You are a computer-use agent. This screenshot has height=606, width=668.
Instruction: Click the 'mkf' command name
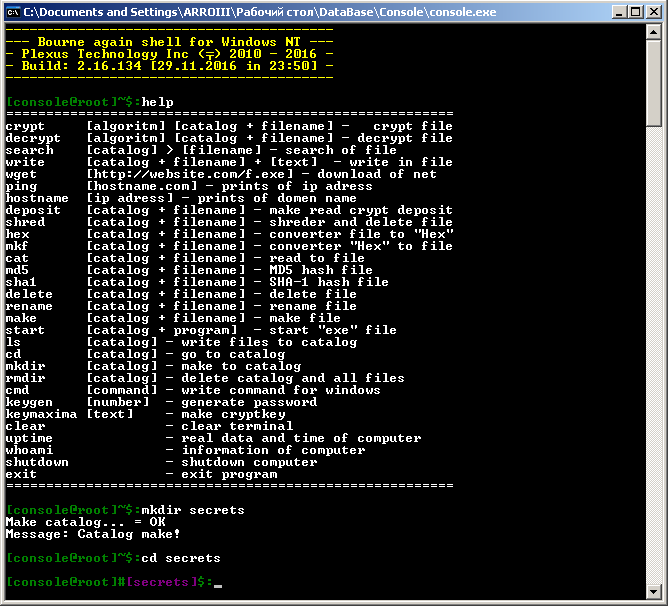coord(17,246)
